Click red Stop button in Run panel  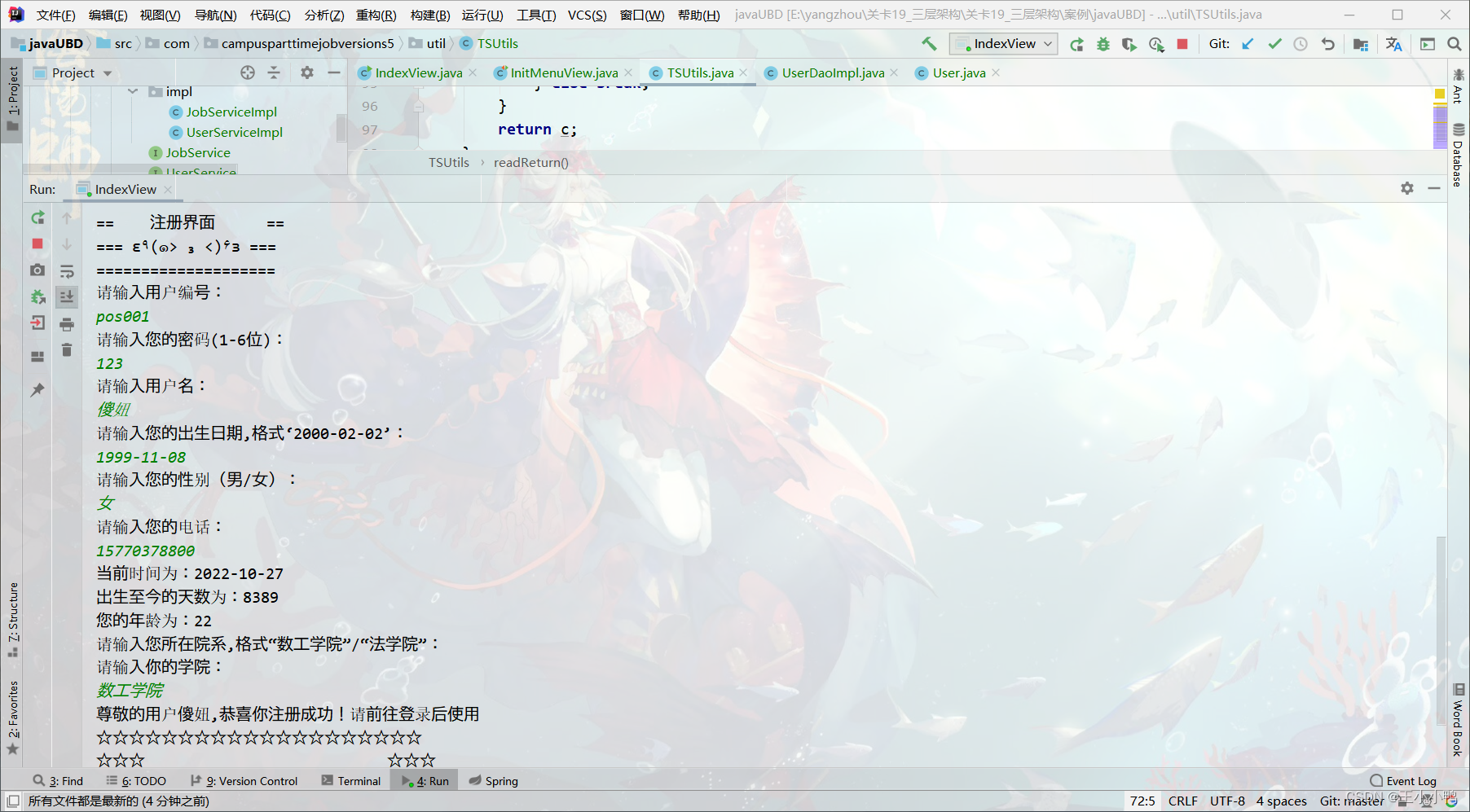click(37, 244)
